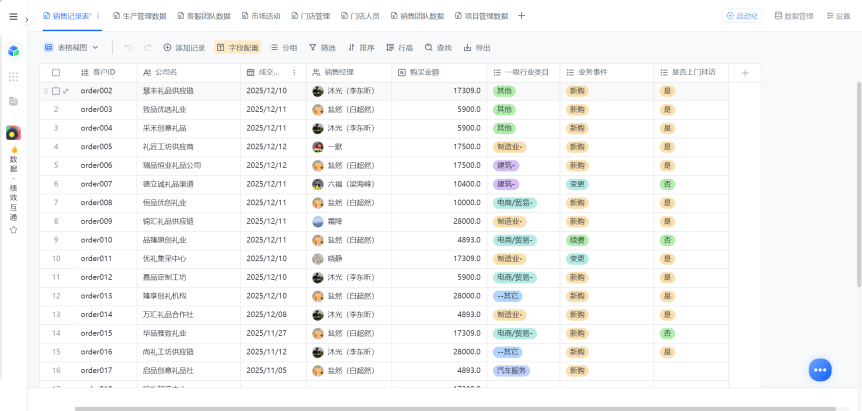The width and height of the screenshot is (862, 411).
Task: Click the undo arrow icon
Action: coord(128,48)
